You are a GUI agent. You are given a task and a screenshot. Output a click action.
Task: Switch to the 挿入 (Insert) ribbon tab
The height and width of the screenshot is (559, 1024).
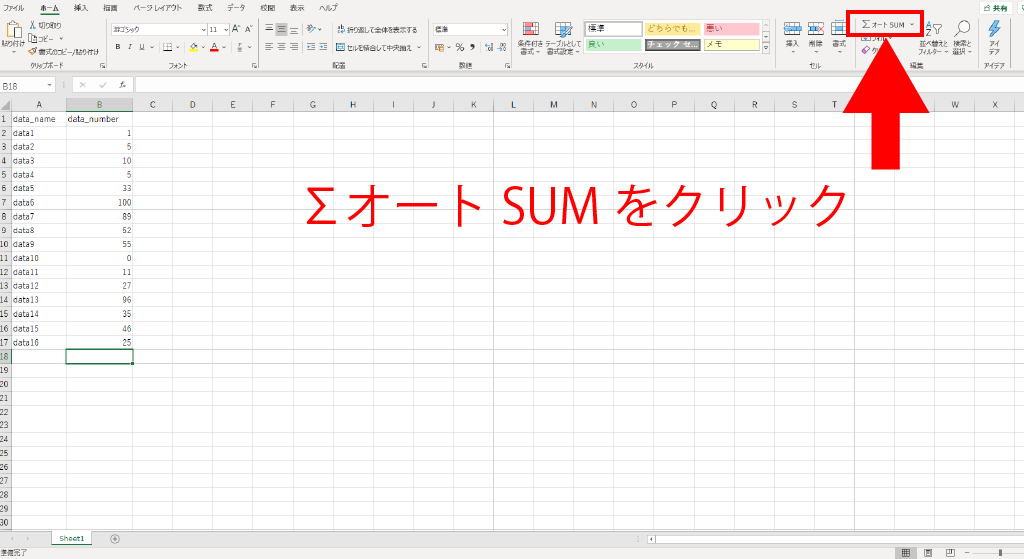(81, 7)
